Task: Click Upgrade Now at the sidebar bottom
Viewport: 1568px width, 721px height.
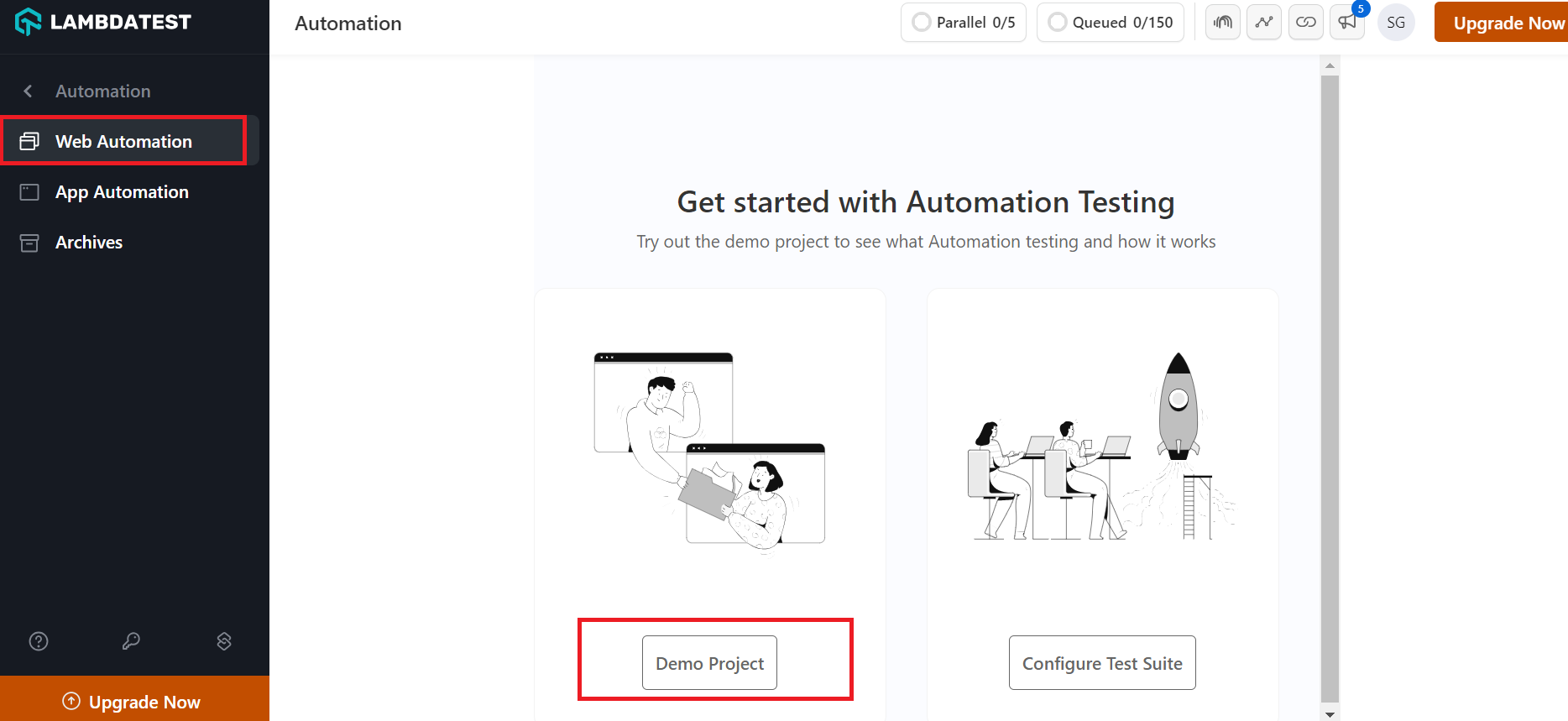Action: 134,701
